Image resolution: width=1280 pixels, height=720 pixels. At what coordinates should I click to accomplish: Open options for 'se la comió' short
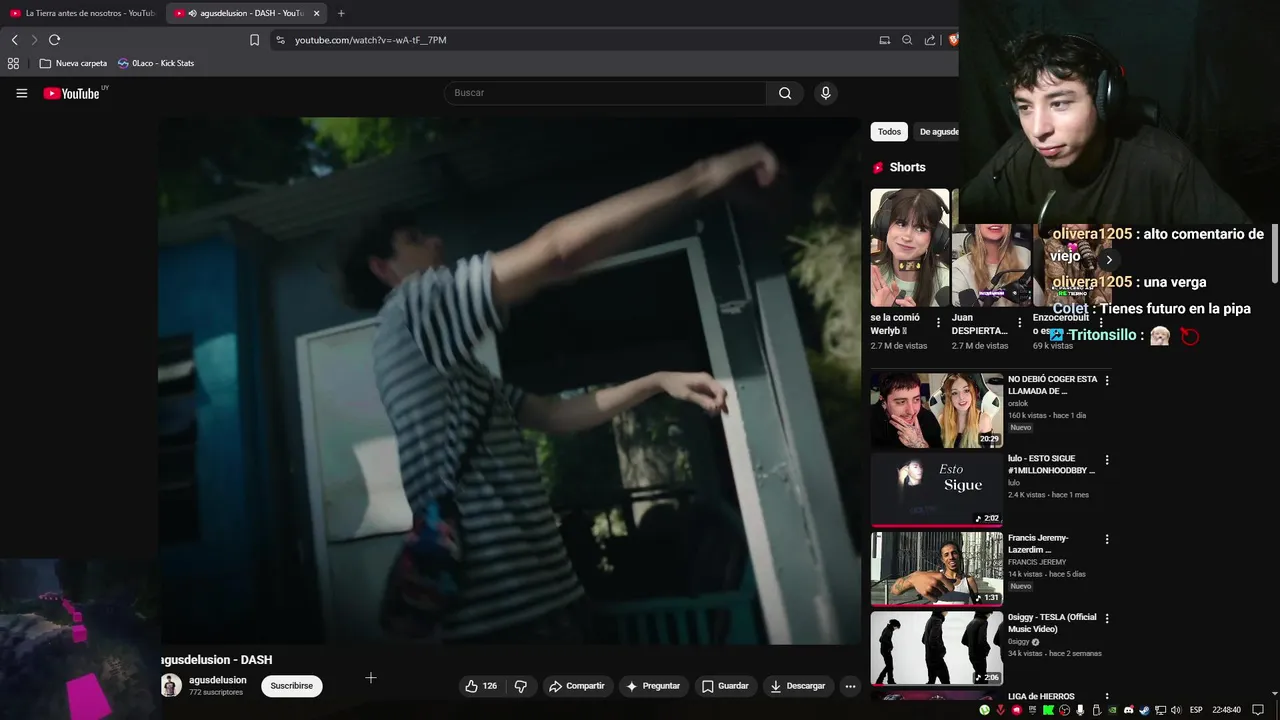coord(938,323)
